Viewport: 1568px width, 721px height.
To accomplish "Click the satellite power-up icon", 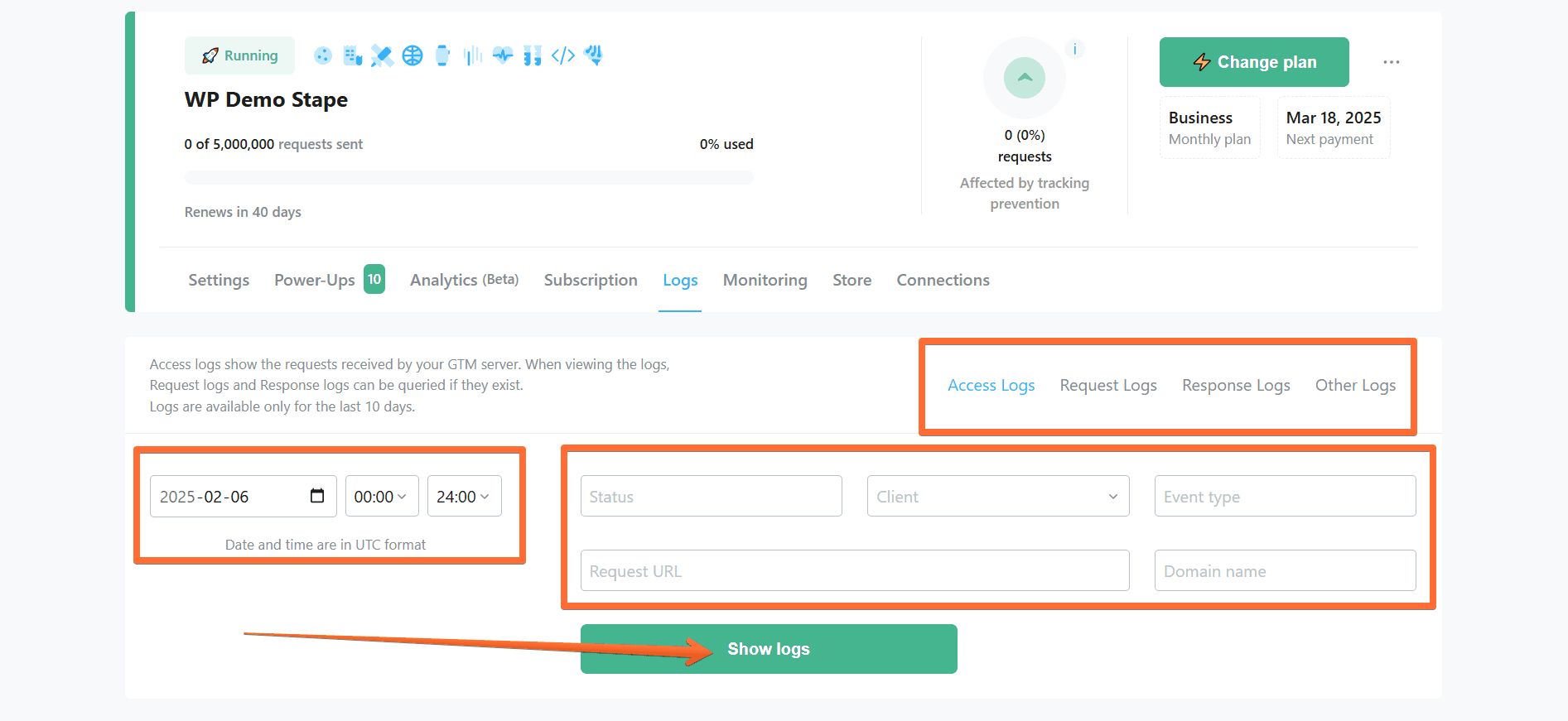I will (382, 55).
